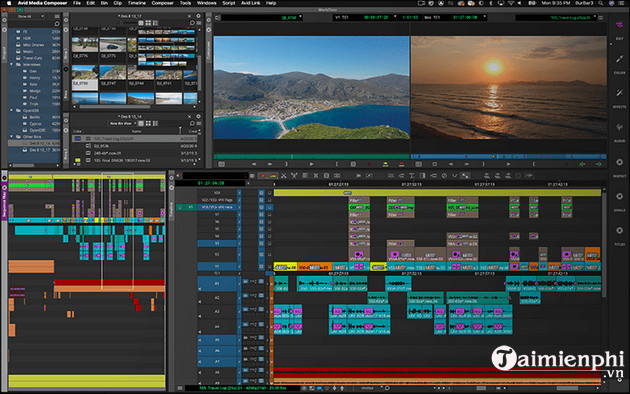This screenshot has height=394, width=630.
Task: Open the File menu
Action: pyautogui.click(x=76, y=3)
